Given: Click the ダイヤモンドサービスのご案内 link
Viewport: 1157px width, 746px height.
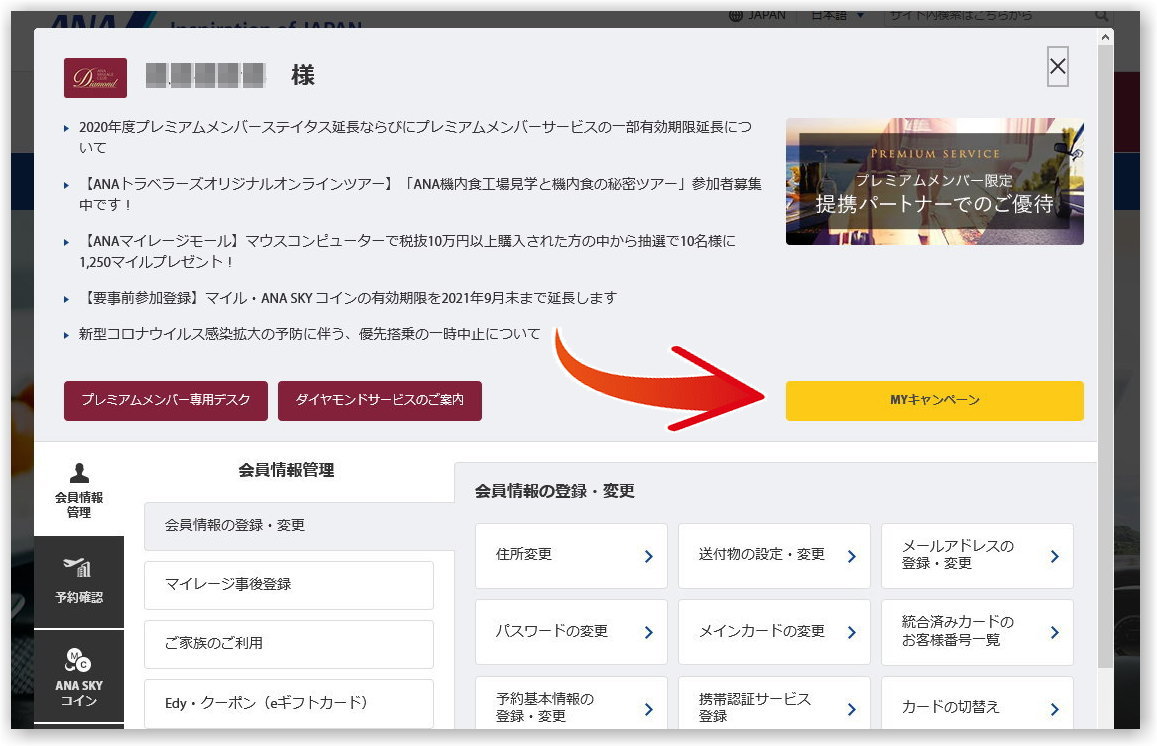Looking at the screenshot, I should coord(381,400).
